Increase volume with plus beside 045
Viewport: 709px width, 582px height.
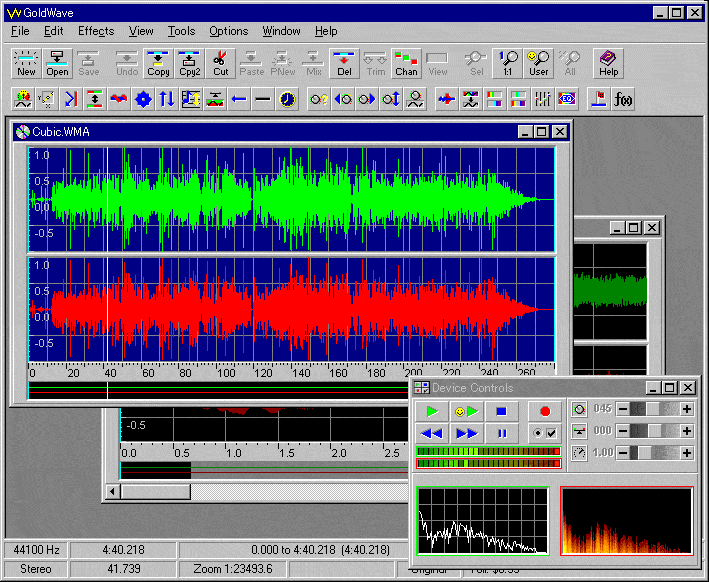point(687,409)
